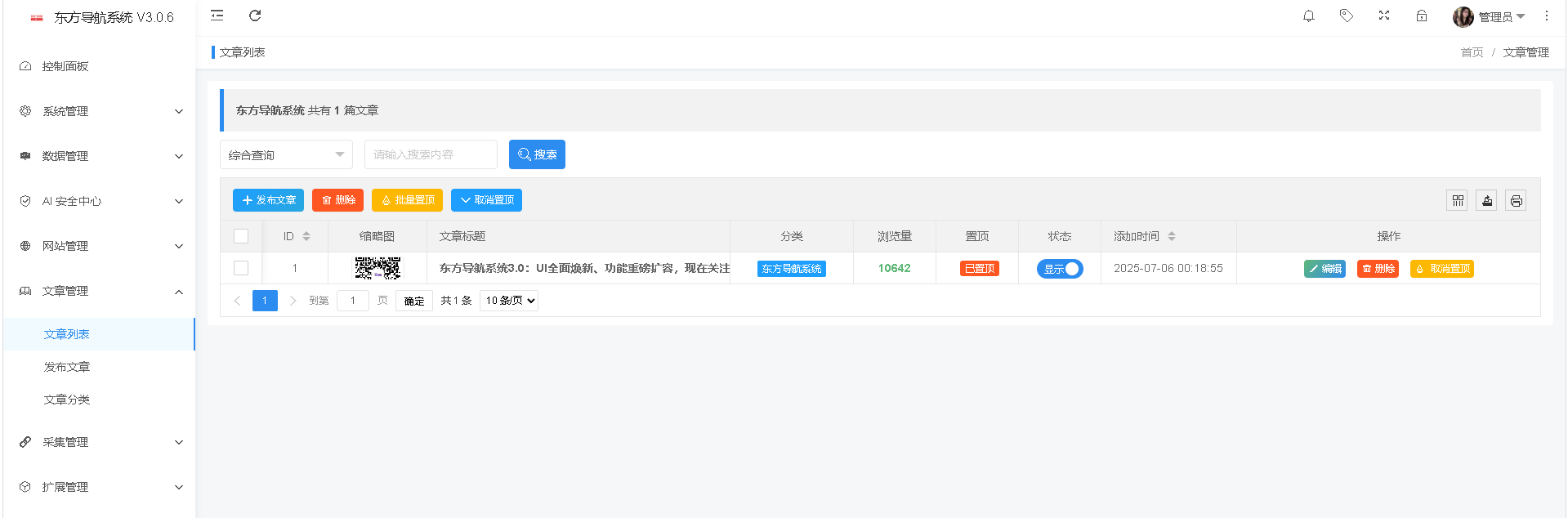This screenshot has width=1568, height=518.
Task: Toggle fullscreen mode icon
Action: pyautogui.click(x=1383, y=16)
